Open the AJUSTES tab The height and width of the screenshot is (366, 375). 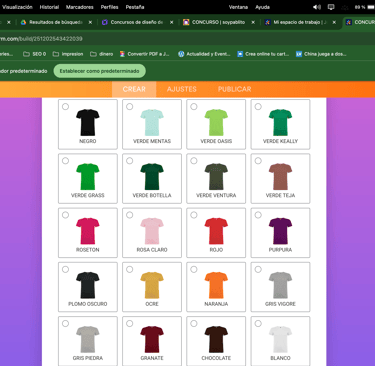[x=182, y=89]
